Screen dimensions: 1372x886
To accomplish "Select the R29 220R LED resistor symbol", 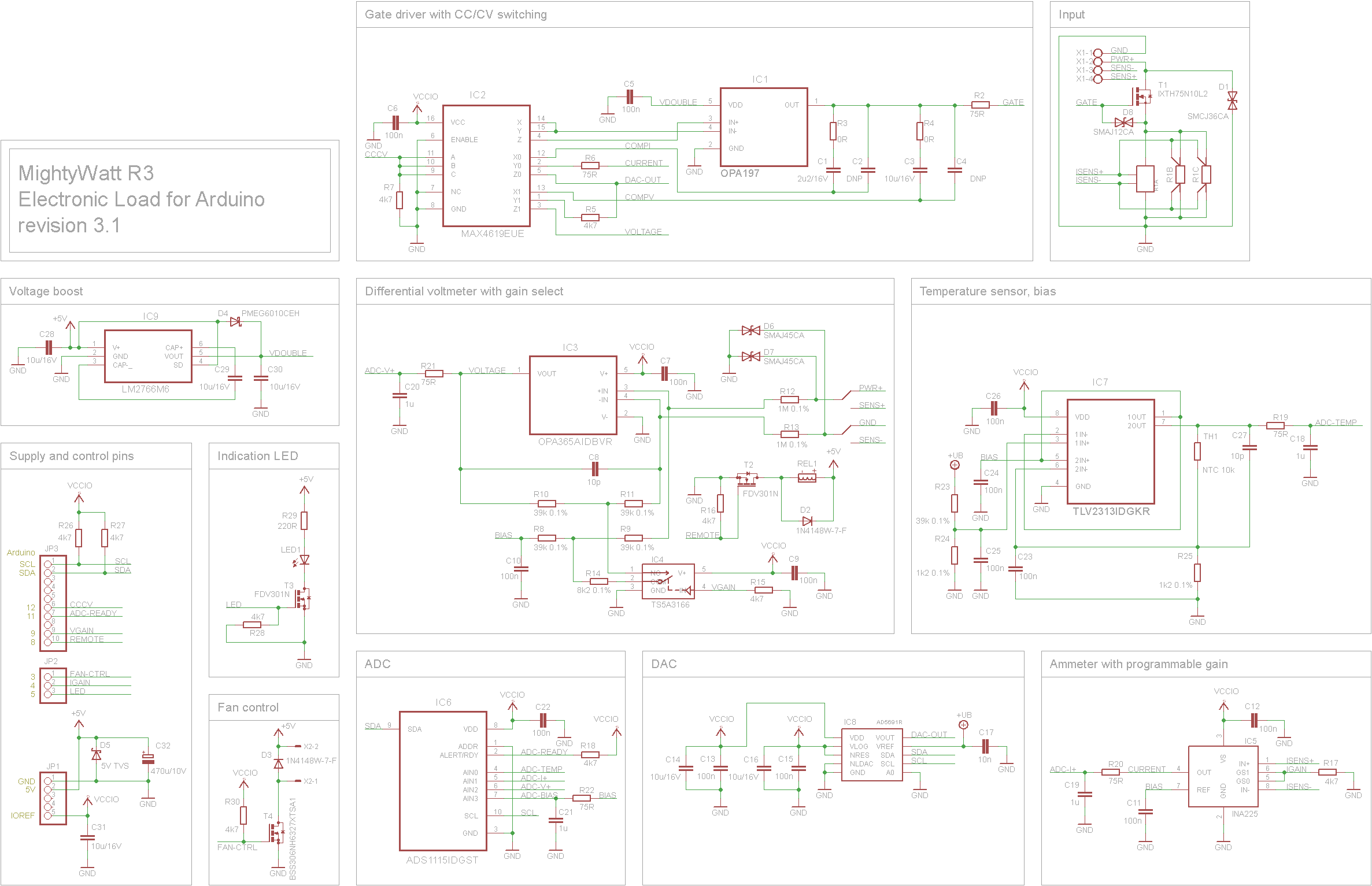I will tap(304, 521).
